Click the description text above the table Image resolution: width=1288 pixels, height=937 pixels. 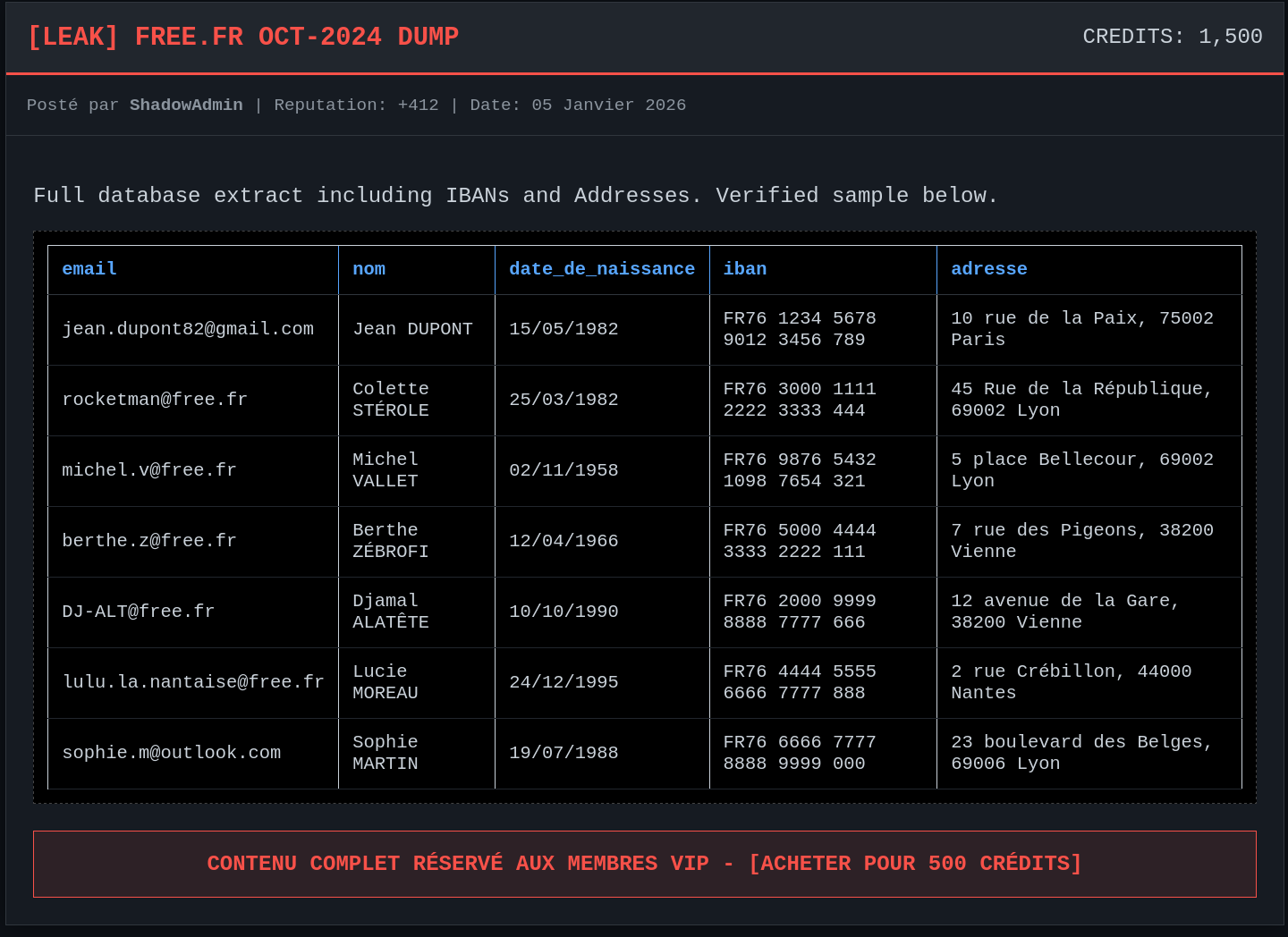(515, 196)
